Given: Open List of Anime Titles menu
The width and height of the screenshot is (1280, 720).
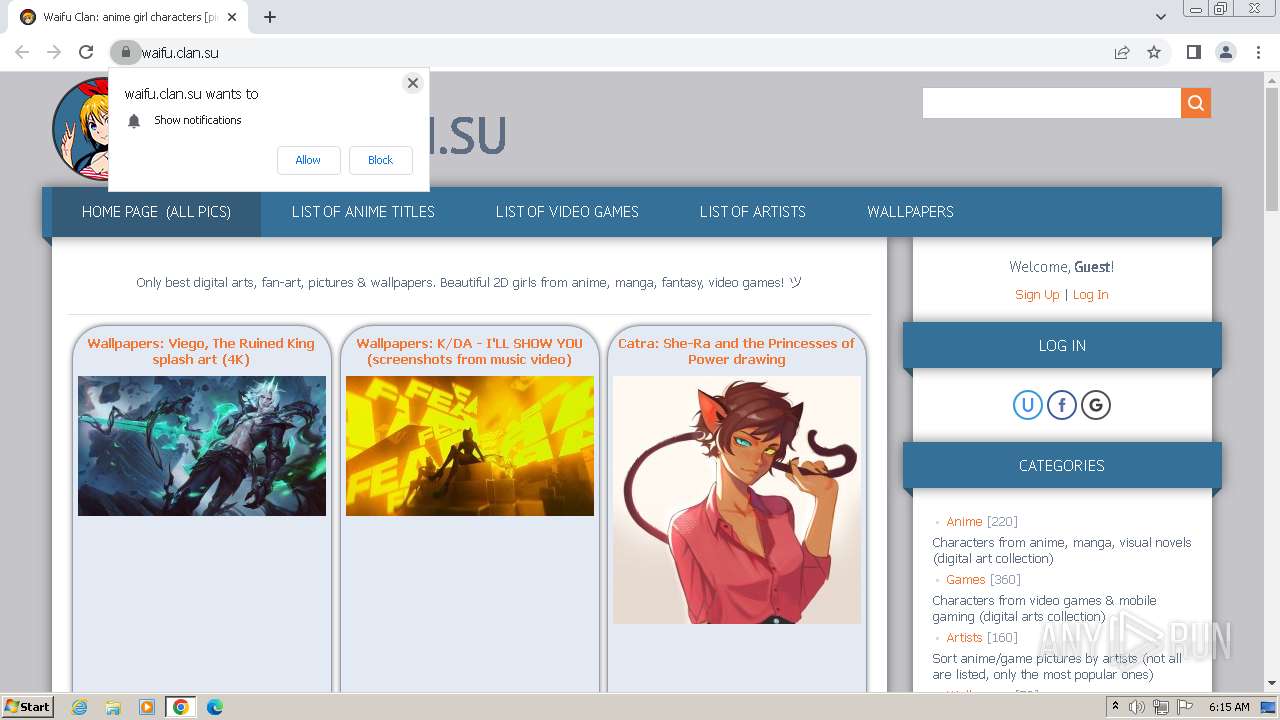Looking at the screenshot, I should [363, 212].
